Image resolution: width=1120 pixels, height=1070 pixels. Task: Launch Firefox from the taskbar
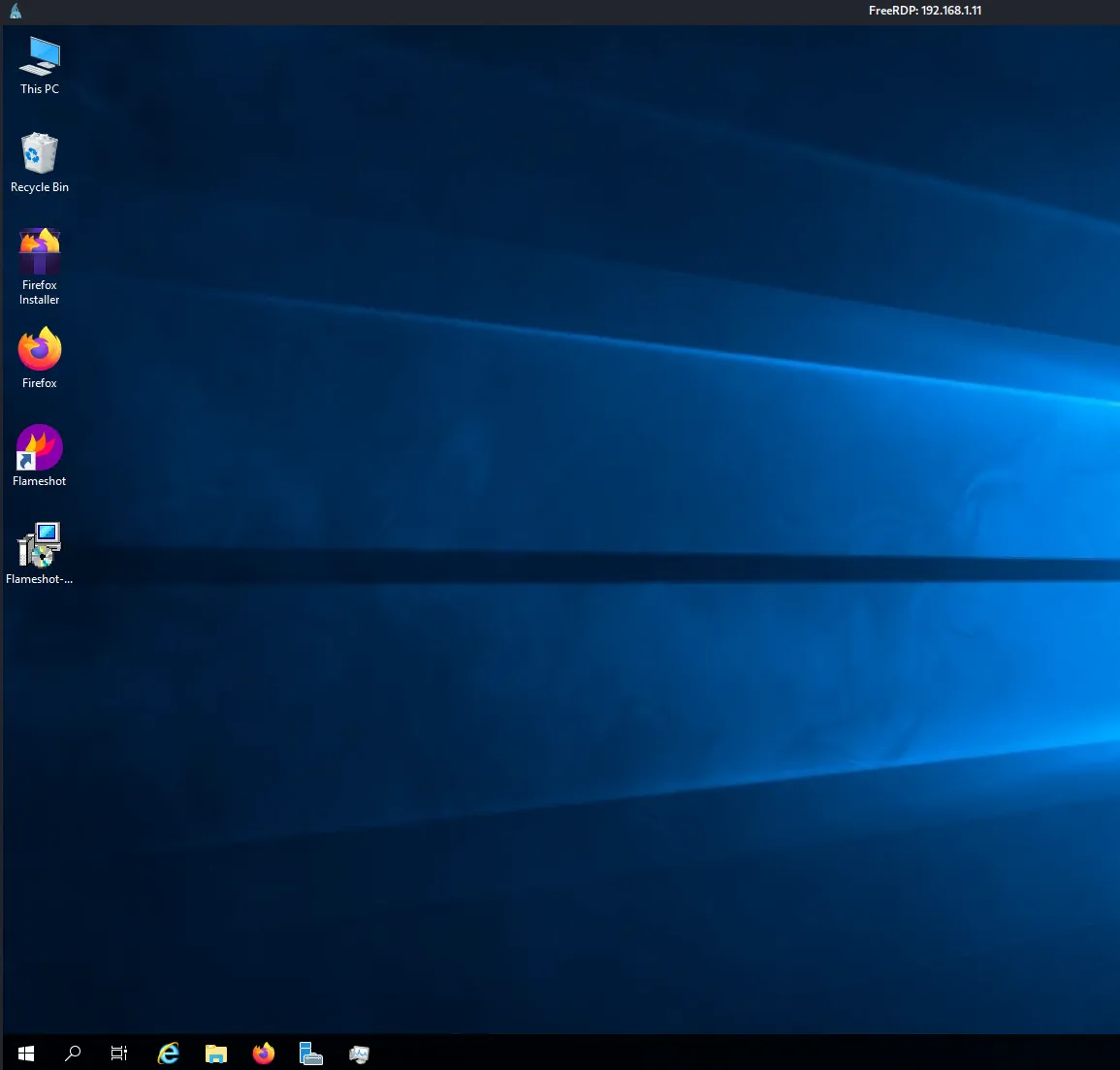pyautogui.click(x=264, y=1054)
